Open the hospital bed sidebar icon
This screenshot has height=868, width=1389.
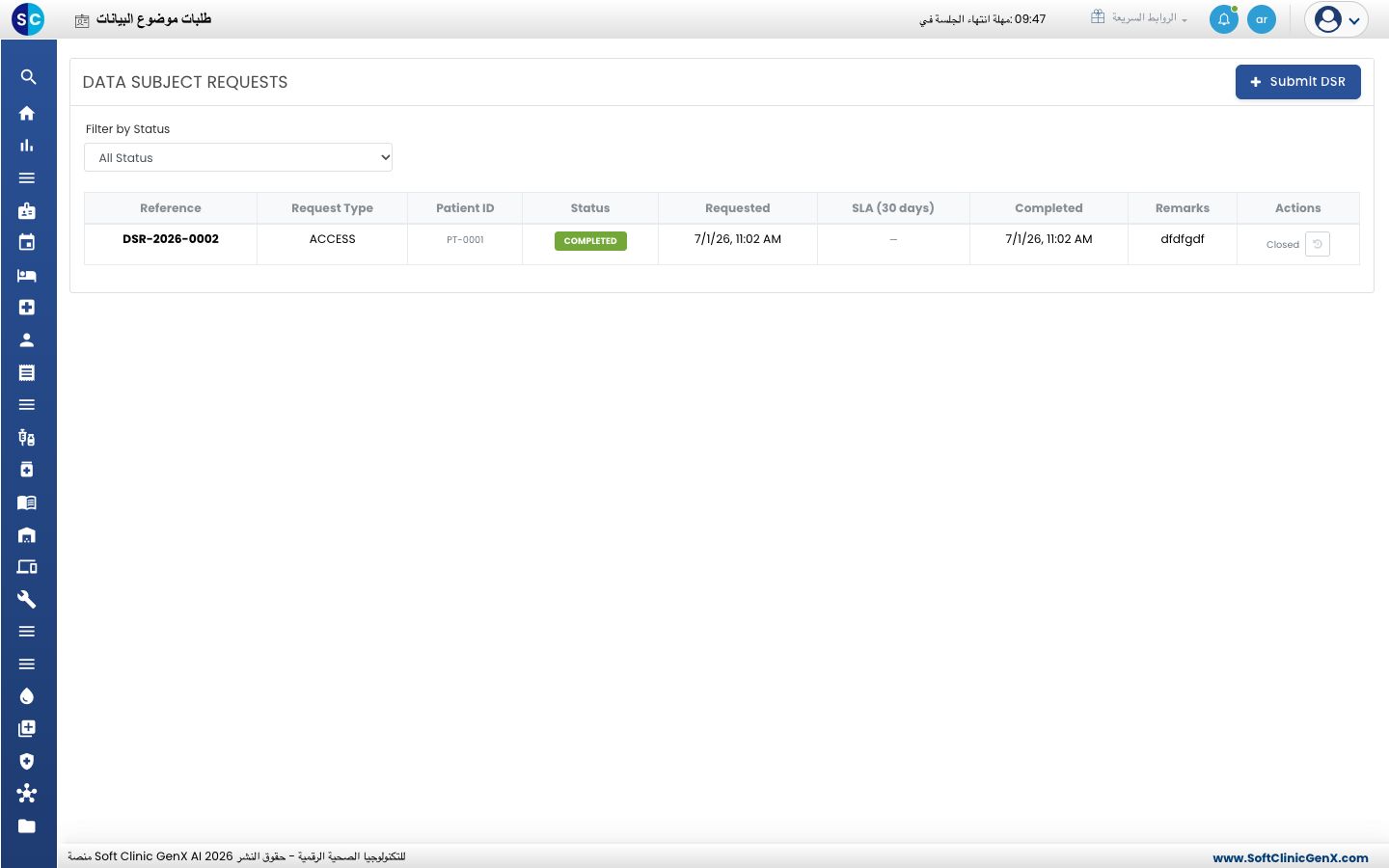click(x=27, y=276)
